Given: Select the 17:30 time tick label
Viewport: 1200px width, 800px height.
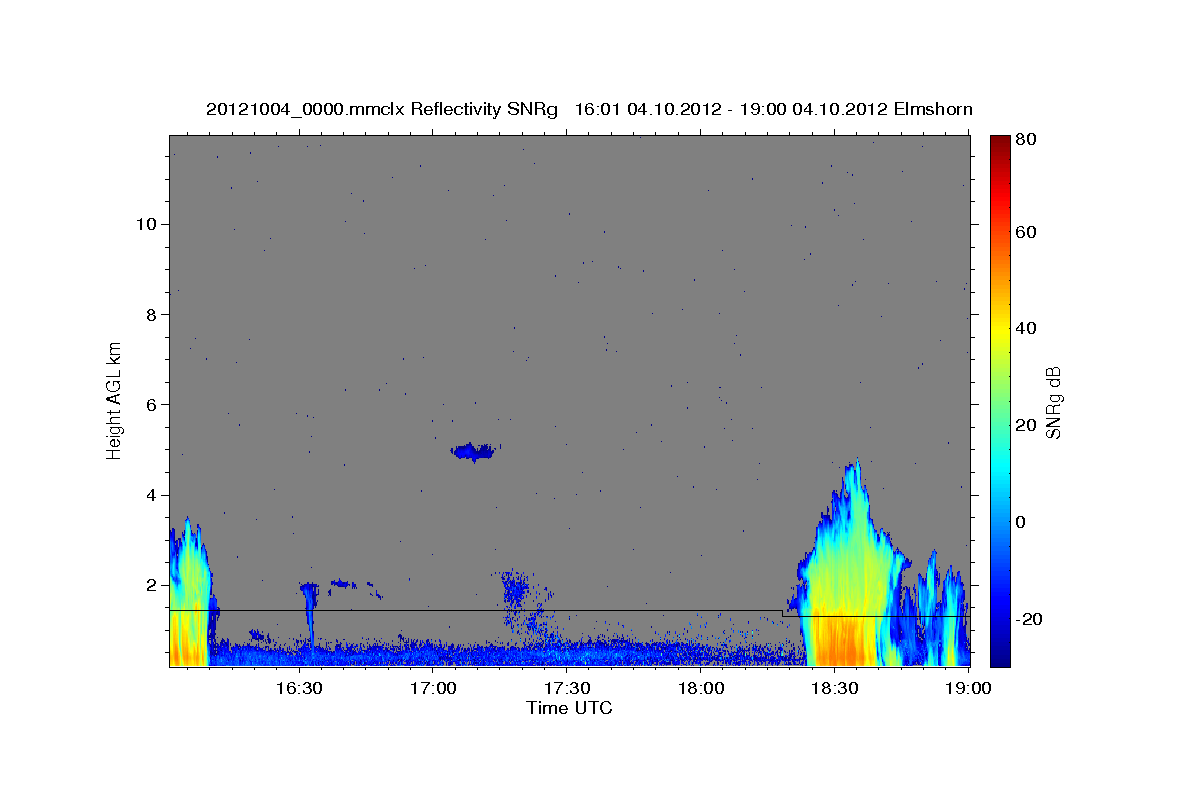Looking at the screenshot, I should tap(567, 688).
